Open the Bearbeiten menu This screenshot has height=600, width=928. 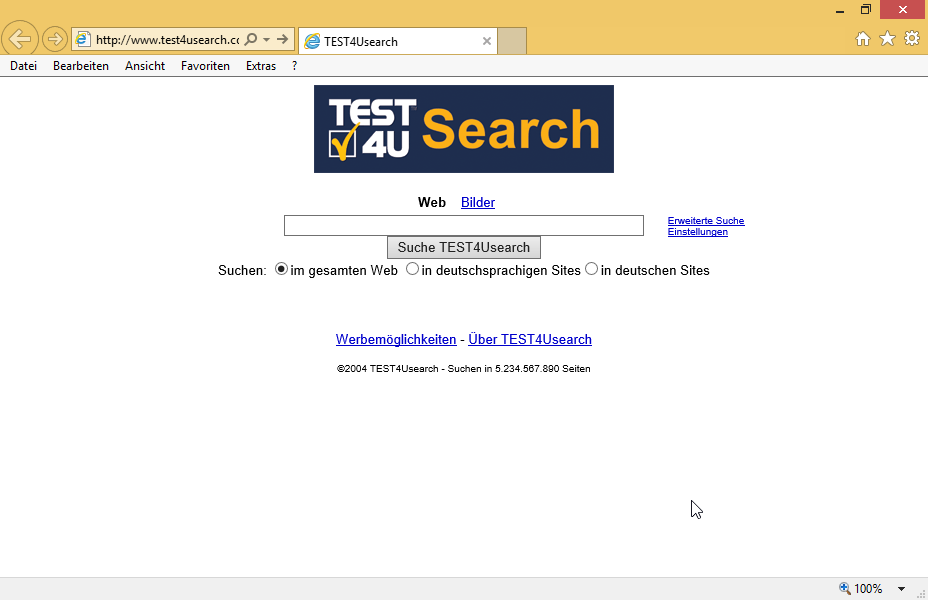pos(80,66)
